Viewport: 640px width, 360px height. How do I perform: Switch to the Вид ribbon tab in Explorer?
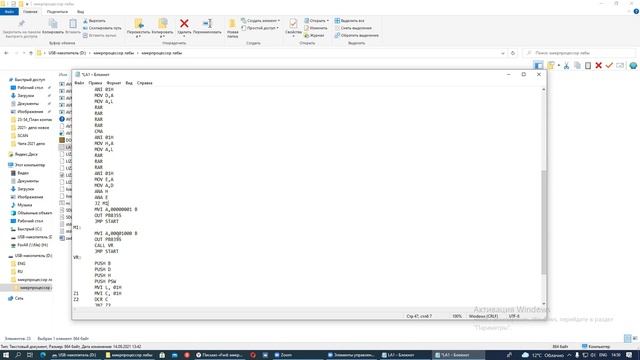click(80, 12)
